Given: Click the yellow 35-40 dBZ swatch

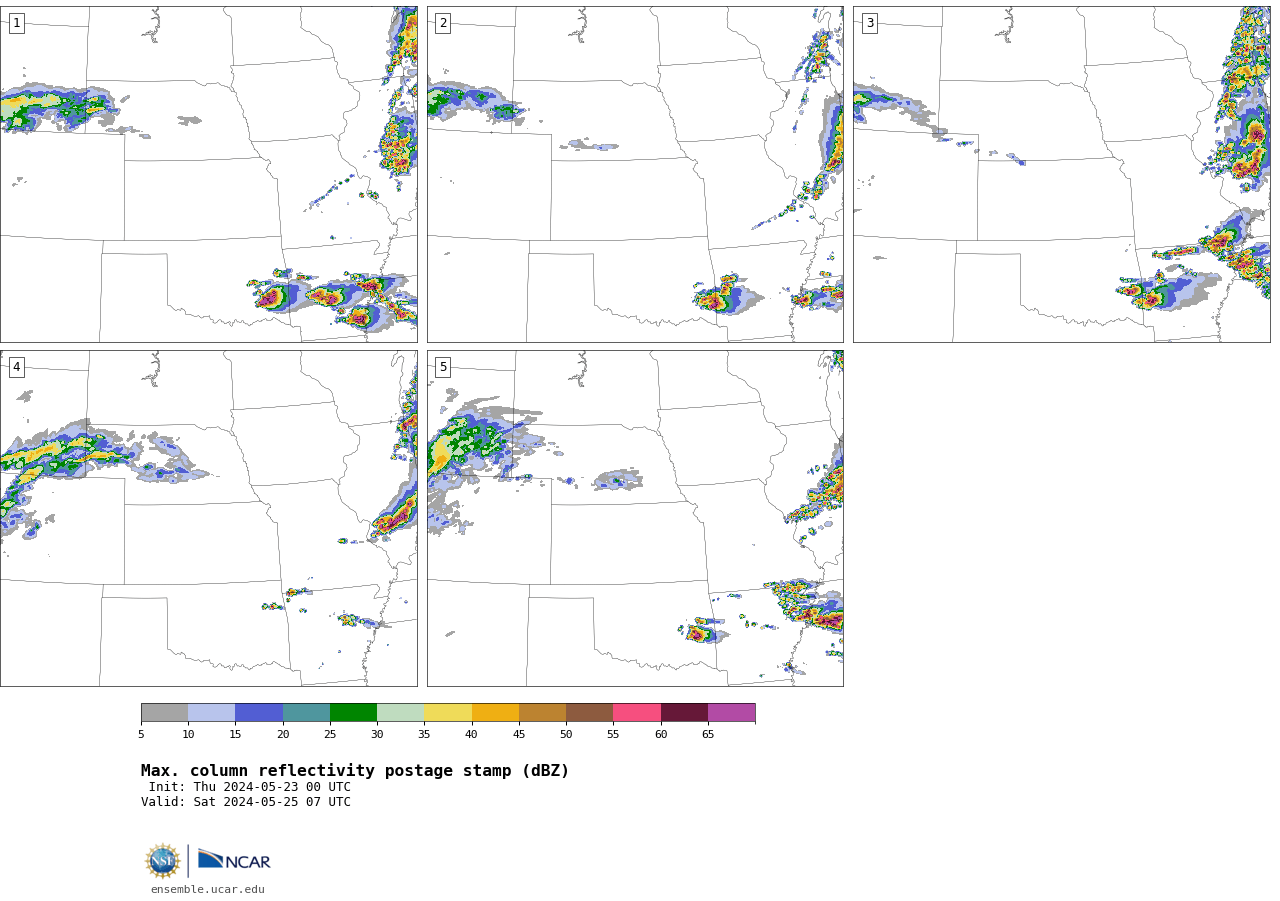Looking at the screenshot, I should click(448, 712).
